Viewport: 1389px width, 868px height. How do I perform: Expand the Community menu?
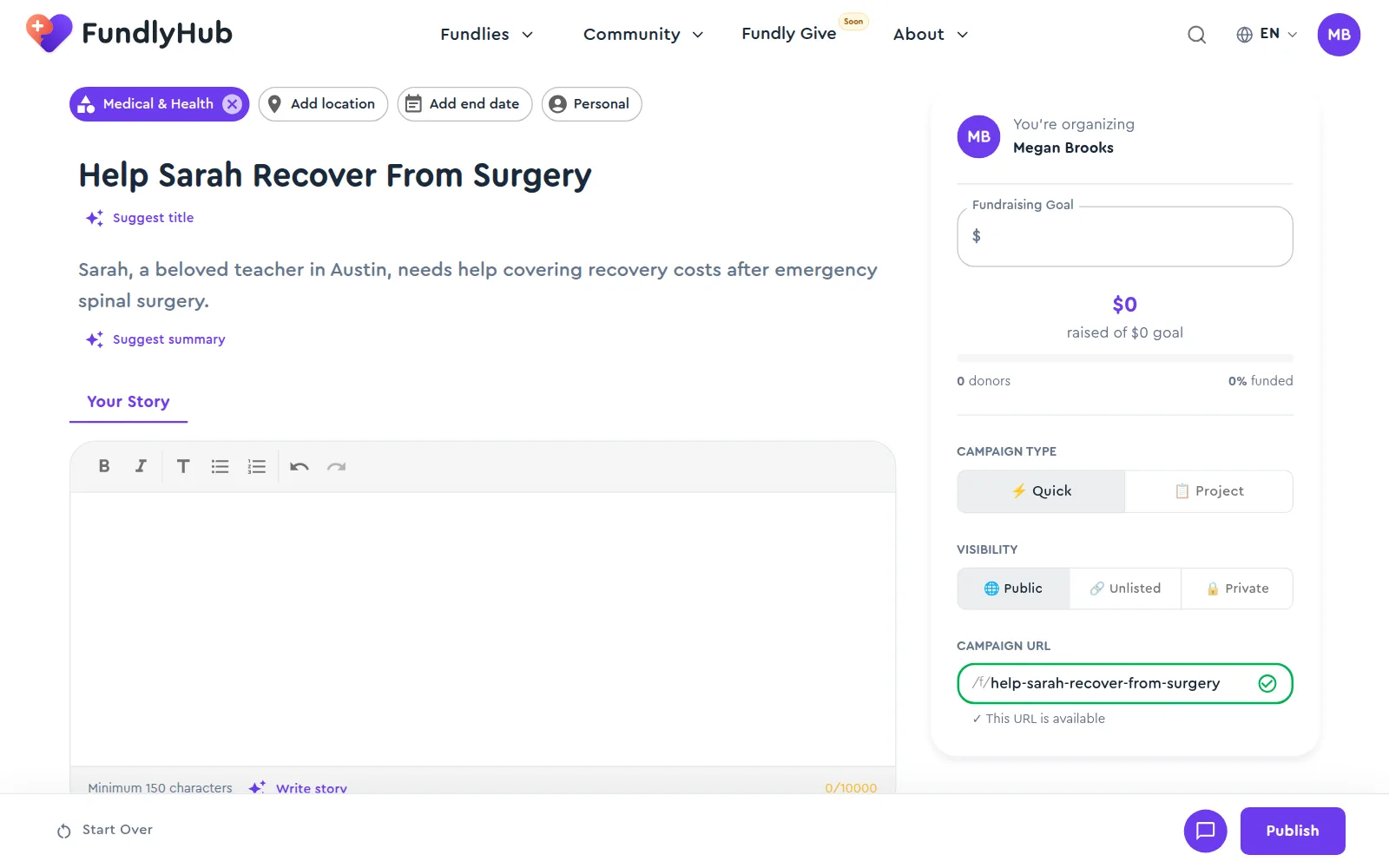tap(643, 35)
